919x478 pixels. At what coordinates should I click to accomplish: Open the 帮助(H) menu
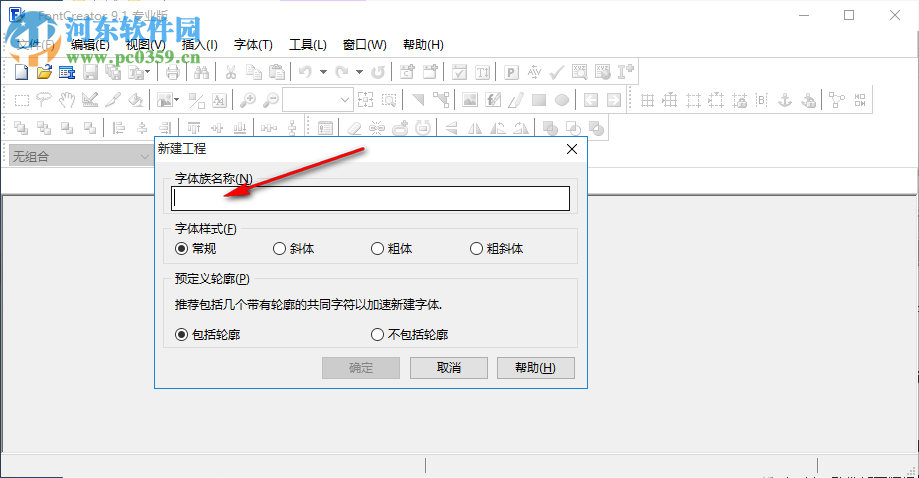coord(423,45)
